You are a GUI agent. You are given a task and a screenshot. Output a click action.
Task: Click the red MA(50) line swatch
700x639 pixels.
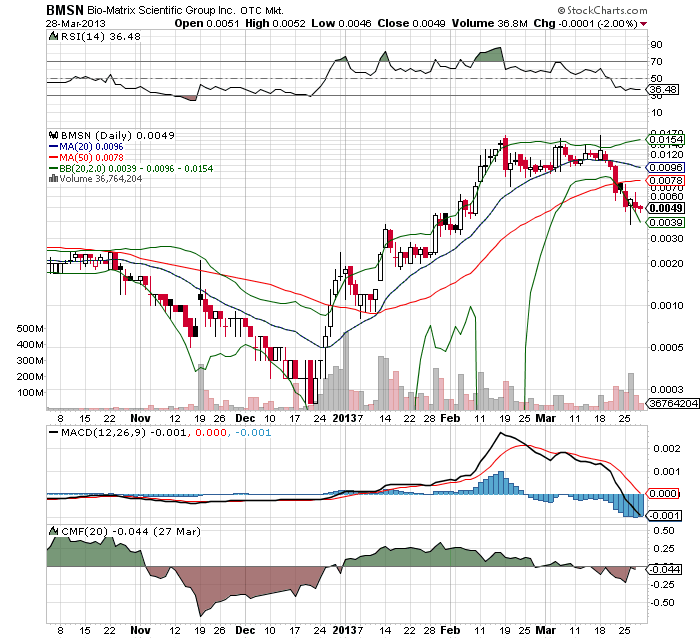click(x=53, y=158)
